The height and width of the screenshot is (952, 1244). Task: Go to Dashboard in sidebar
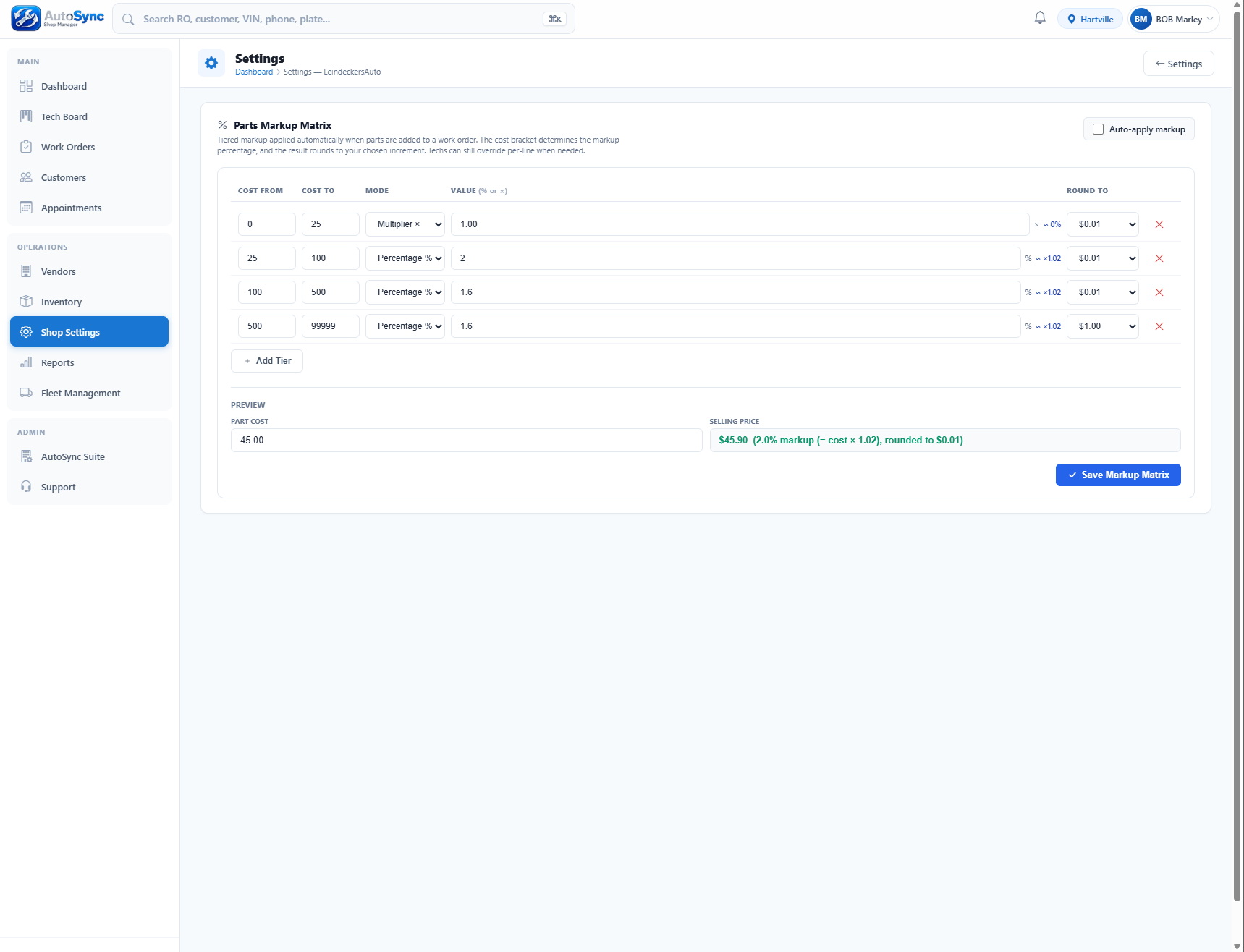(x=89, y=86)
